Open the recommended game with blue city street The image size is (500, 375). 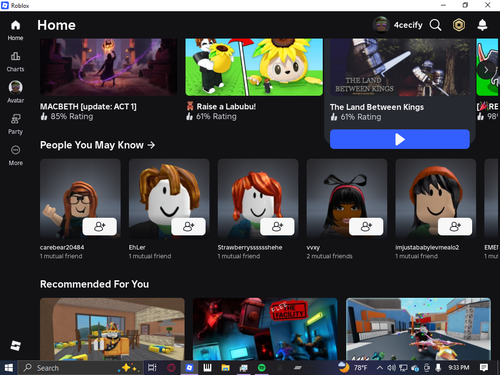point(418,329)
